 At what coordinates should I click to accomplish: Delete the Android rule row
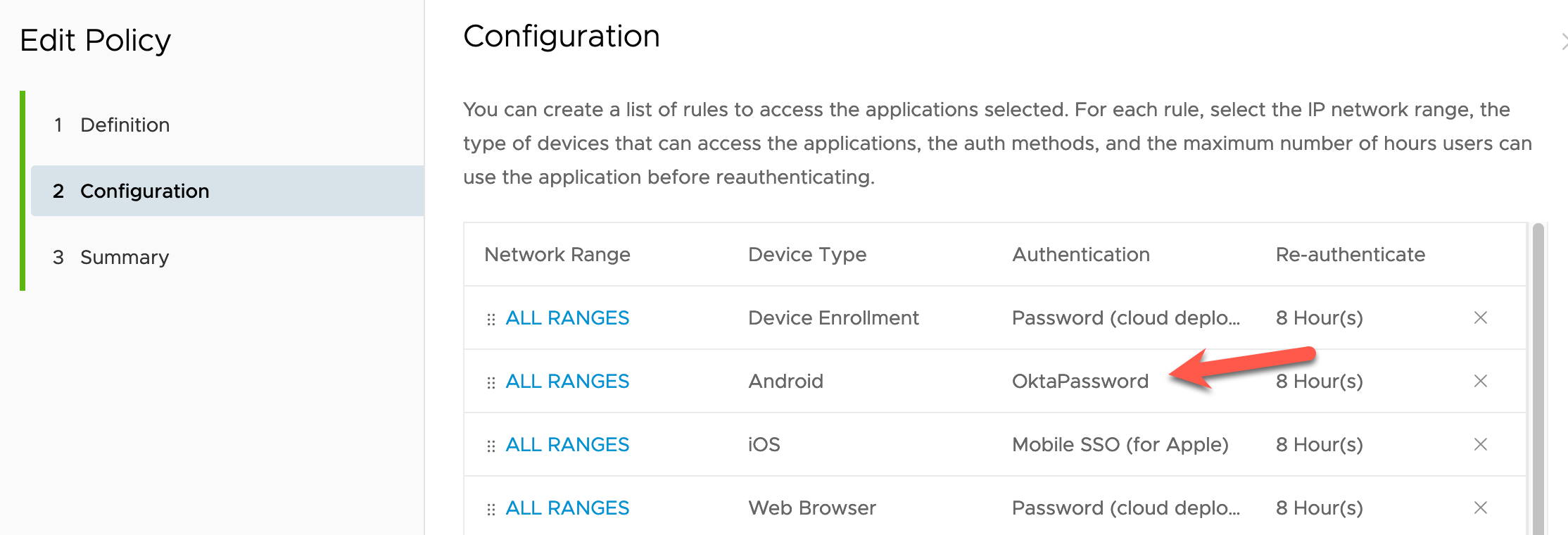(x=1480, y=381)
